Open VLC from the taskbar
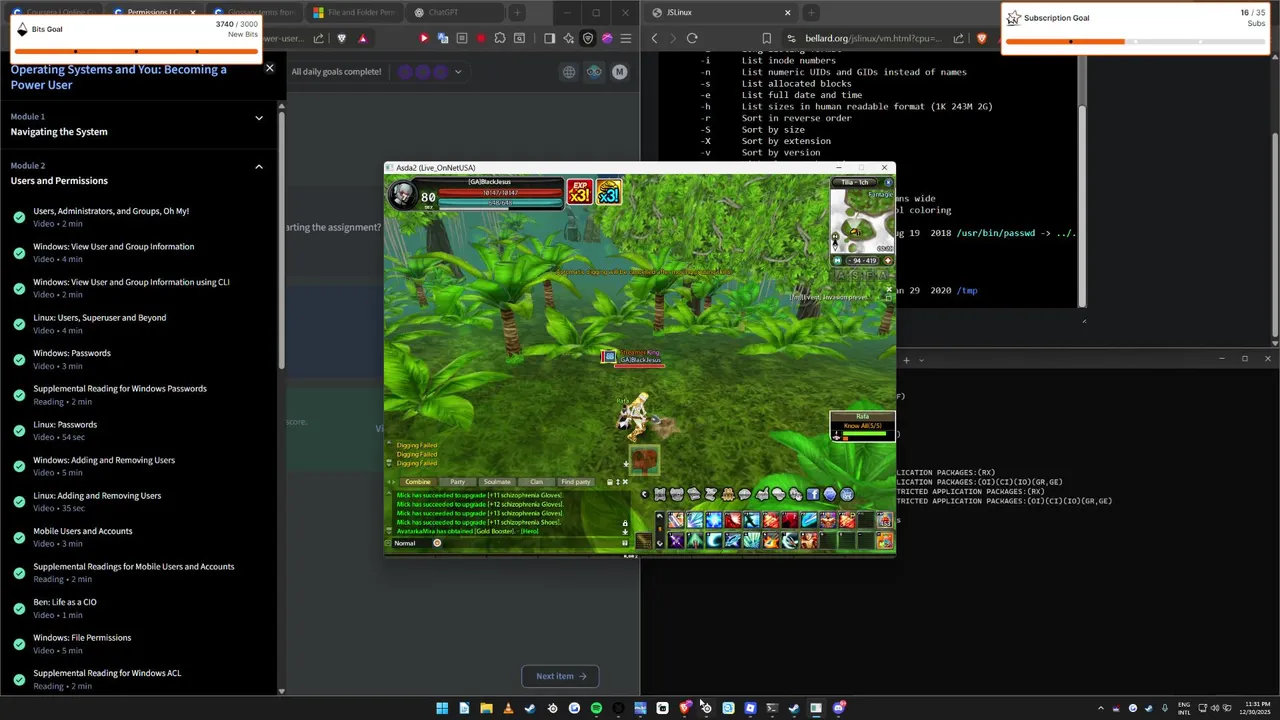This screenshot has height=720, width=1280. pyautogui.click(x=508, y=708)
